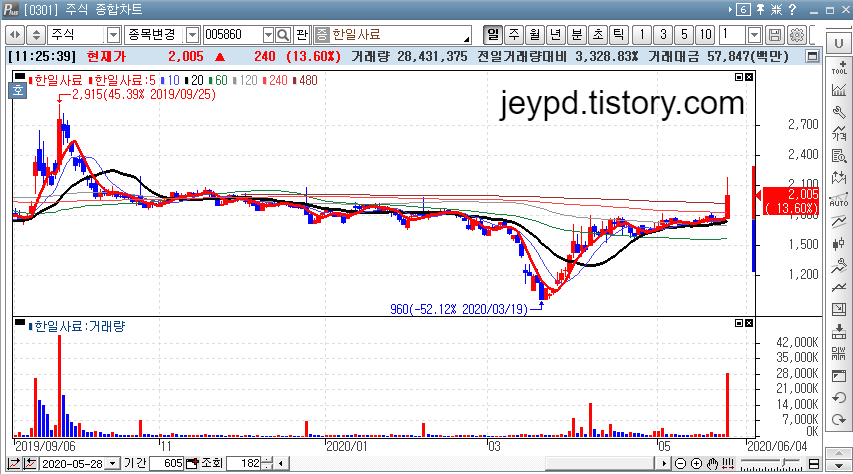This screenshot has height=474, width=853.
Task: Click the zoom in plus icon
Action: click(x=696, y=464)
